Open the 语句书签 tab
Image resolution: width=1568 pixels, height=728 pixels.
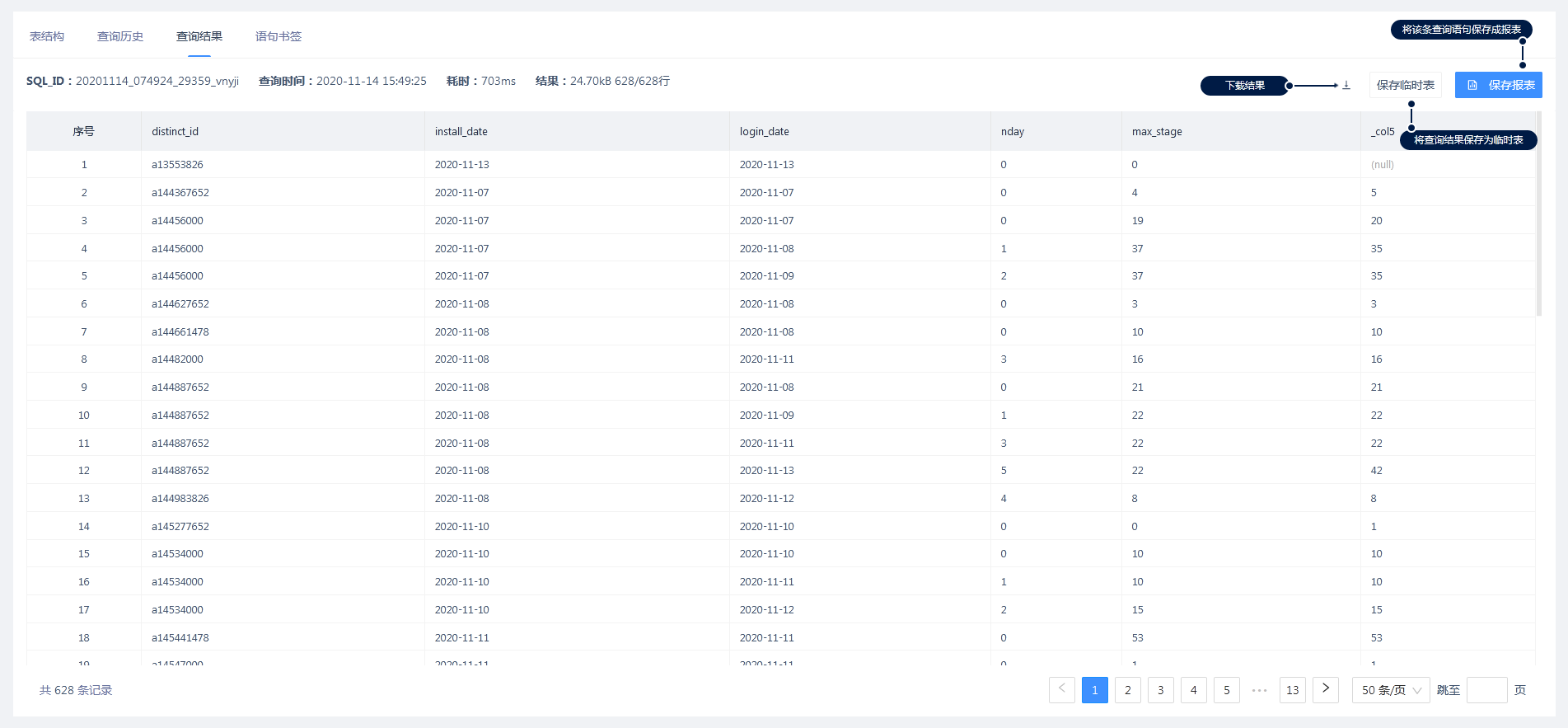click(278, 36)
